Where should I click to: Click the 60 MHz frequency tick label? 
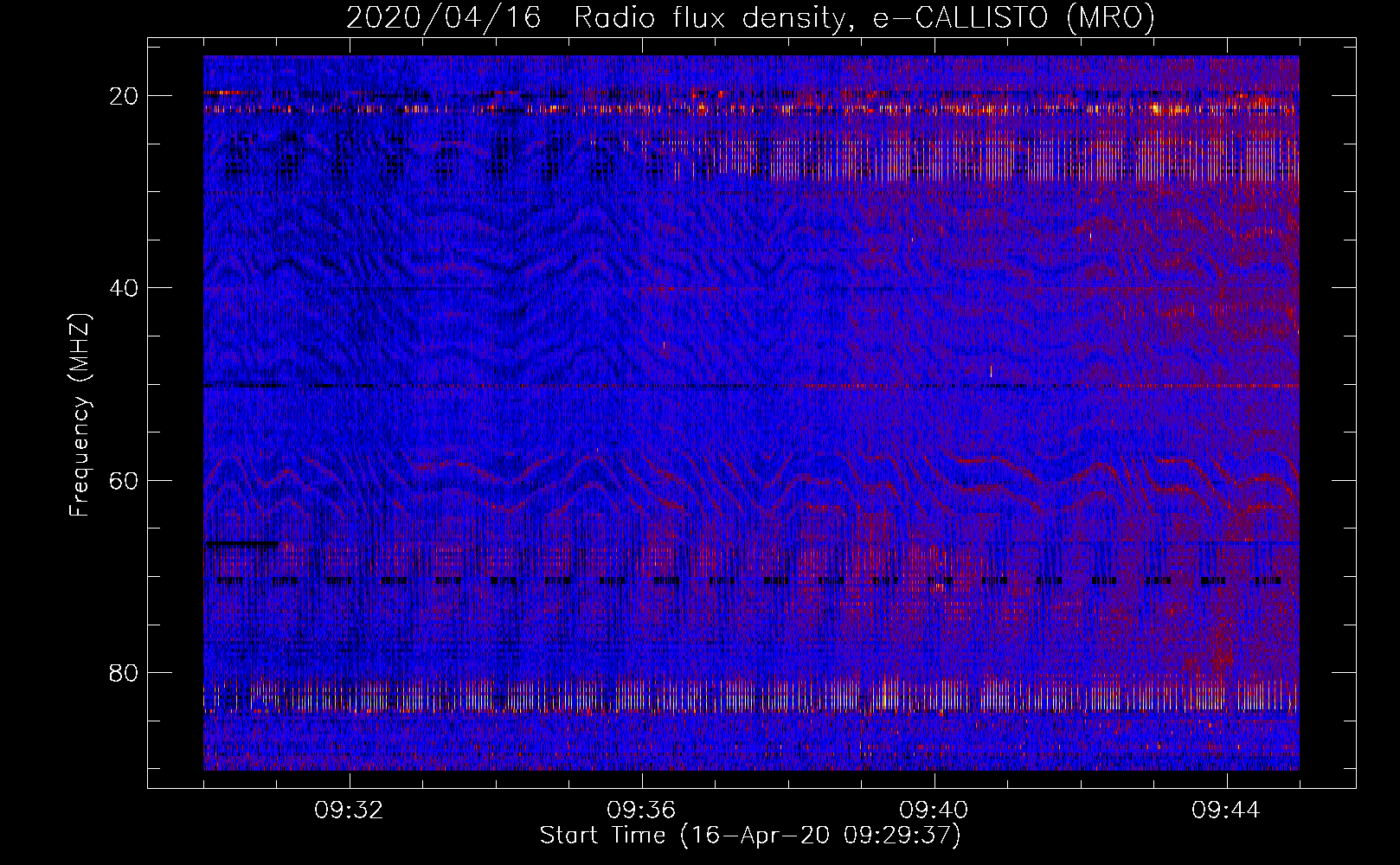pyautogui.click(x=124, y=480)
